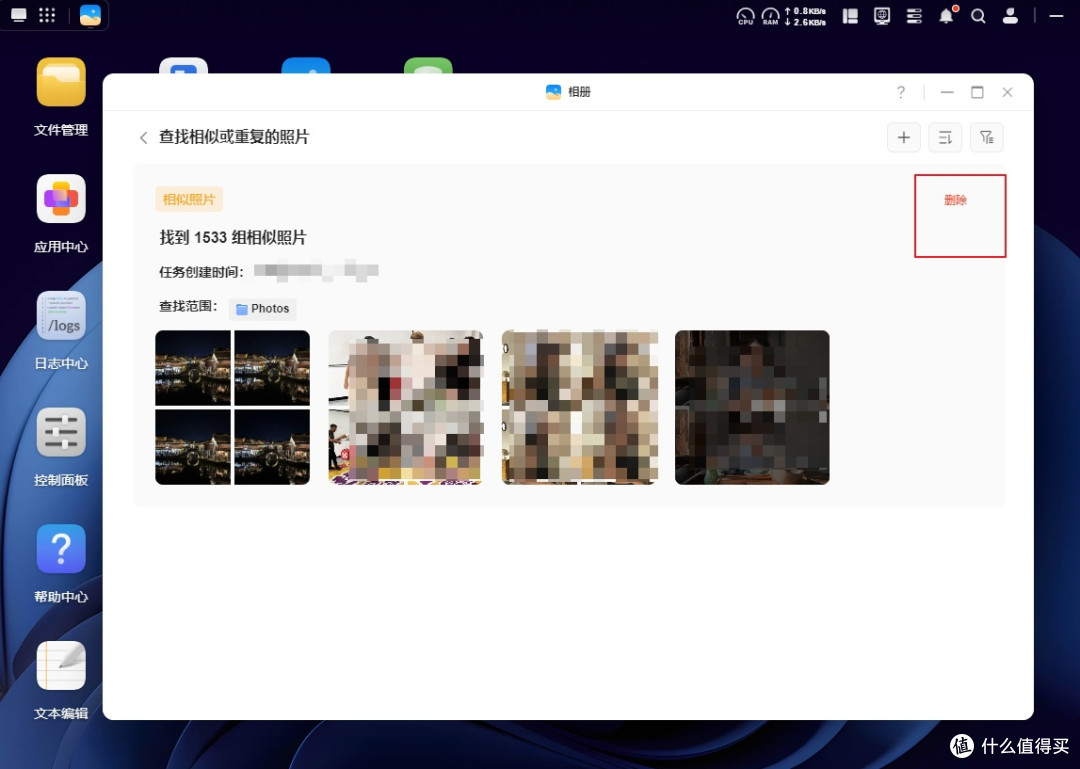Maximize the 相册 window
This screenshot has width=1080, height=769.
[x=977, y=92]
